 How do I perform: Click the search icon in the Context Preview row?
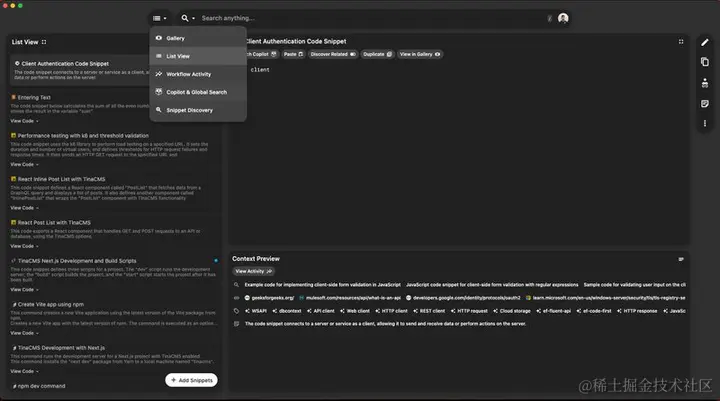click(x=236, y=285)
